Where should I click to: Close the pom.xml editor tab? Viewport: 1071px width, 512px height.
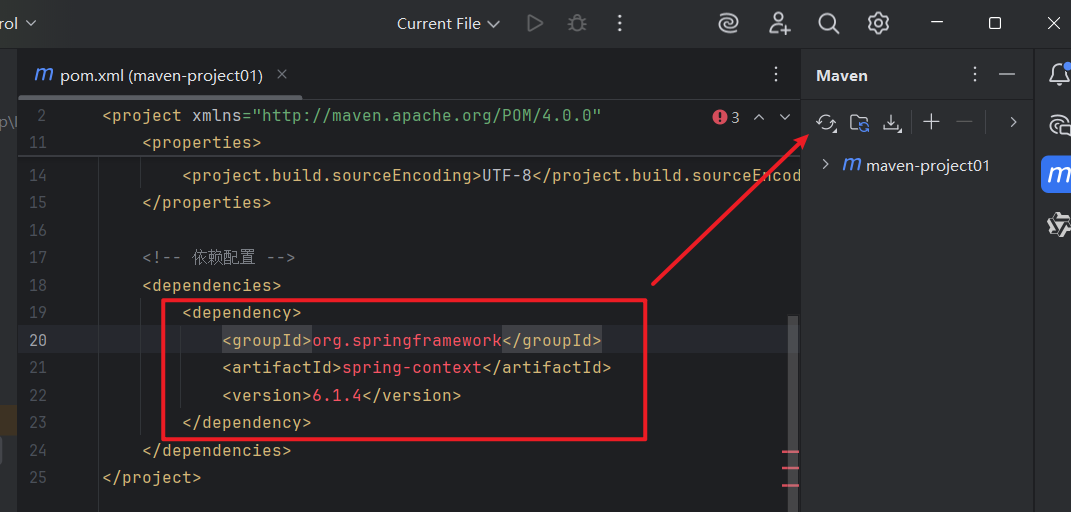click(x=281, y=74)
